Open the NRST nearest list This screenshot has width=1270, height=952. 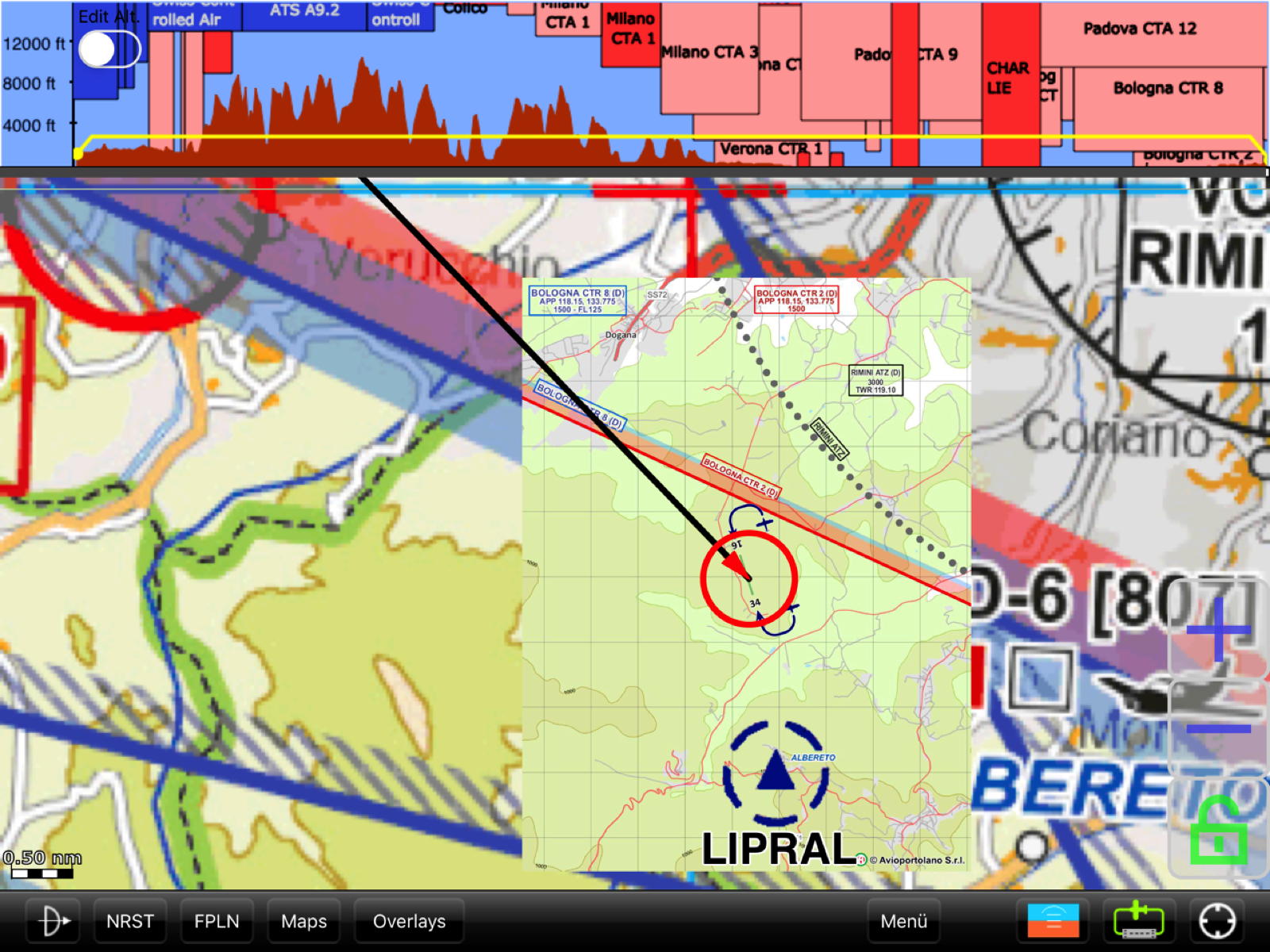(130, 921)
